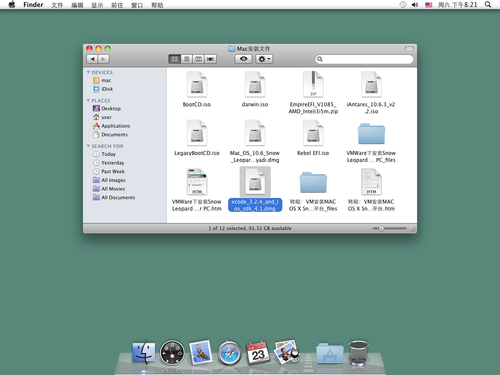The image size is (500, 375).
Task: Select the darwin.iso file icon
Action: [255, 84]
